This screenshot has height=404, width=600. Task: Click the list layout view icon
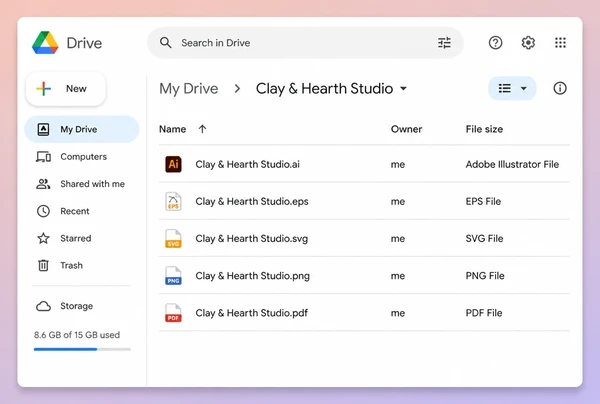[x=505, y=88]
